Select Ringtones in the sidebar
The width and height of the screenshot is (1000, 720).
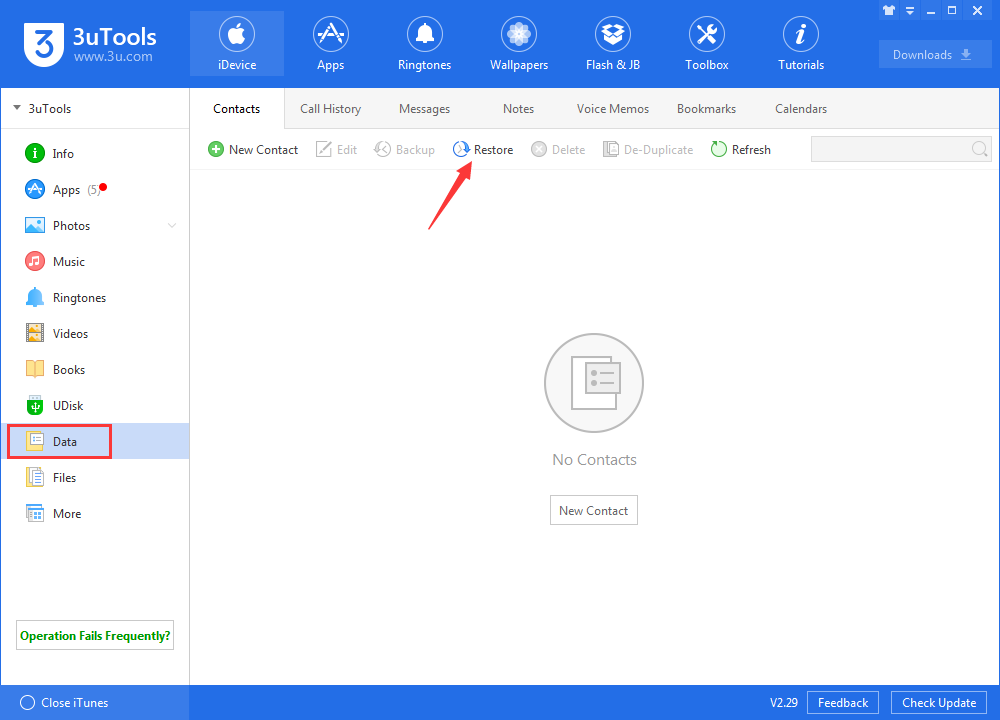[x=95, y=298]
